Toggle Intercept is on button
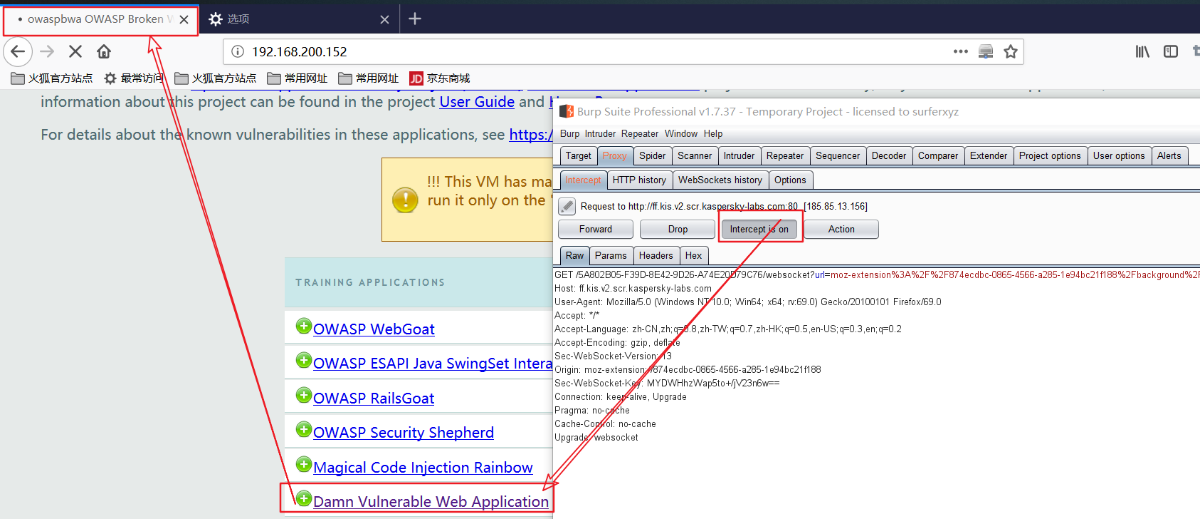 pyautogui.click(x=759, y=229)
